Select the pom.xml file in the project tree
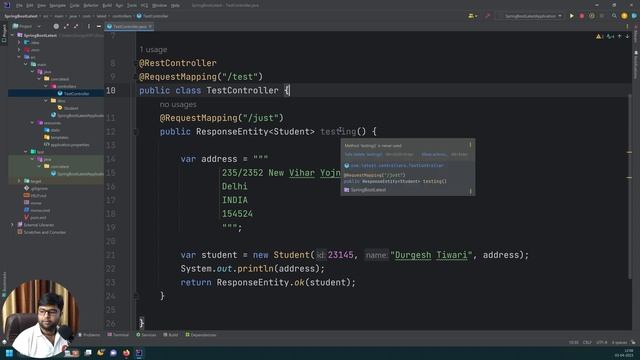The image size is (640, 360). click(x=38, y=218)
